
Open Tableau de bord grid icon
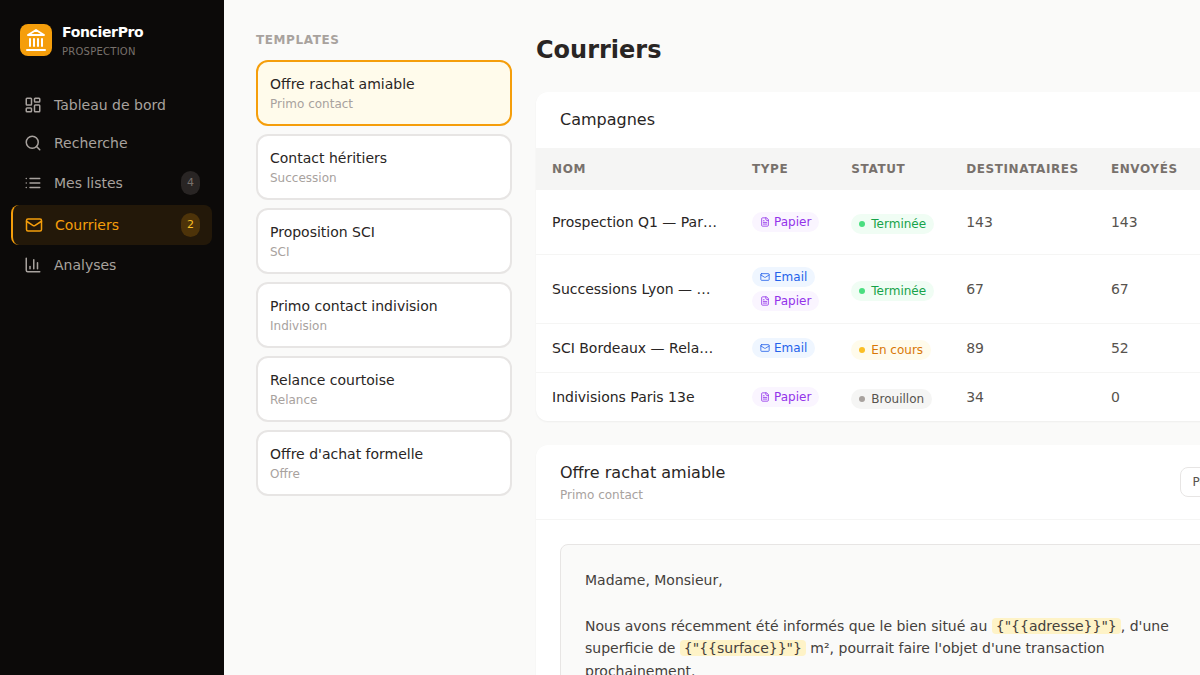tap(33, 105)
